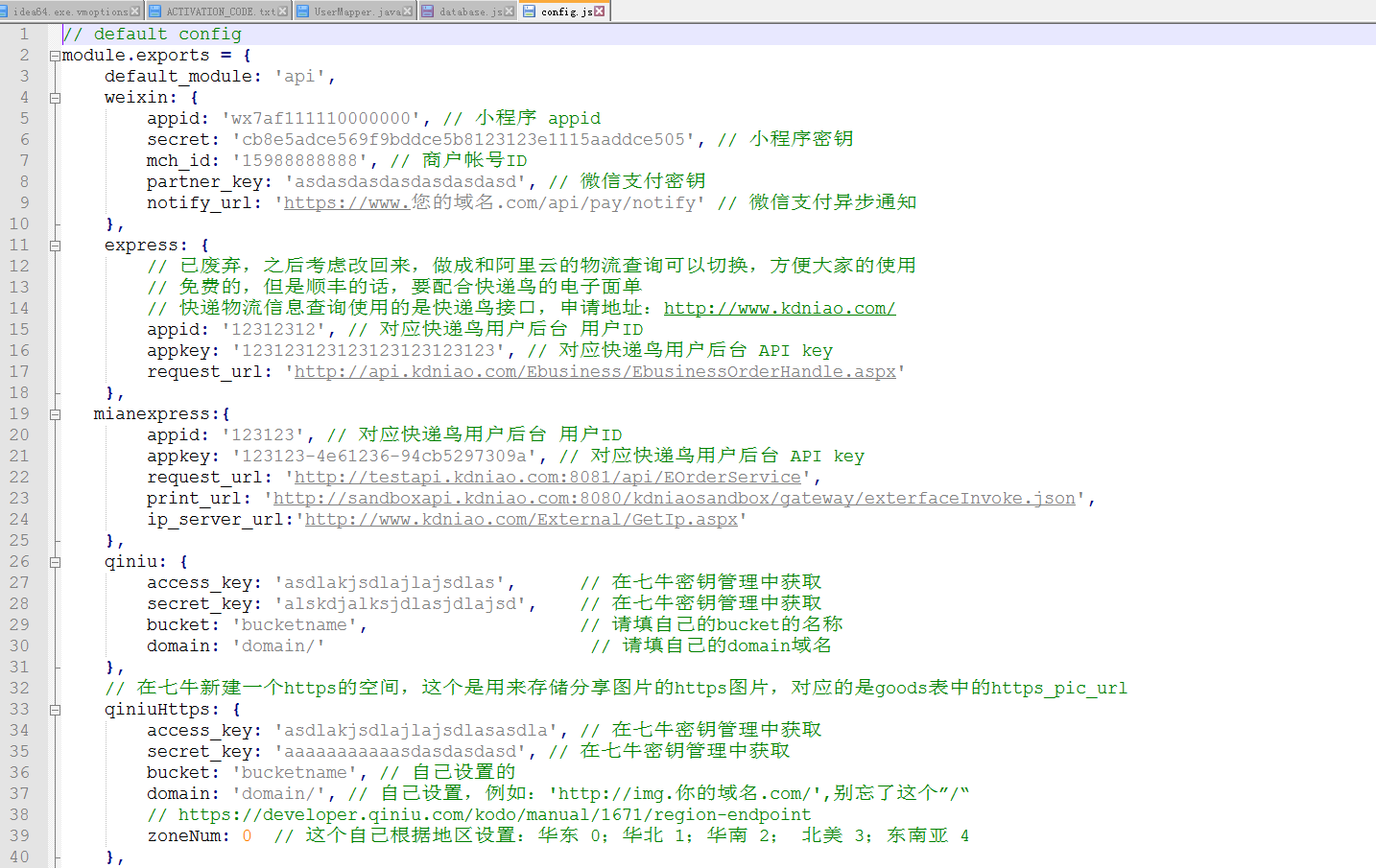
Task: Click the '// default config' comment text
Action: (153, 35)
